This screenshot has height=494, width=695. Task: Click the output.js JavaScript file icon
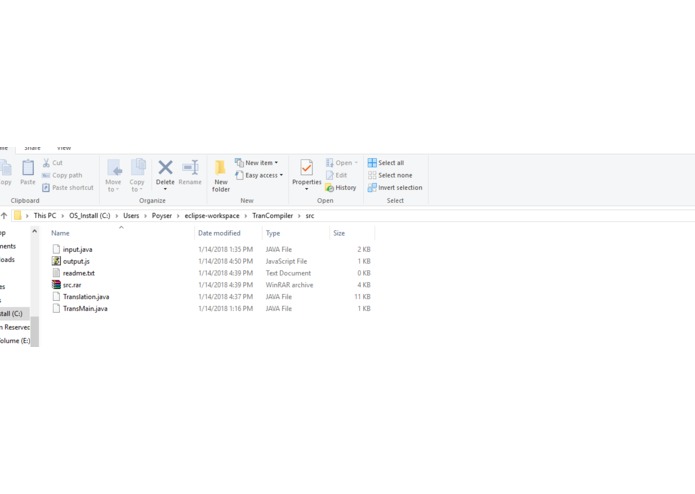click(x=56, y=261)
